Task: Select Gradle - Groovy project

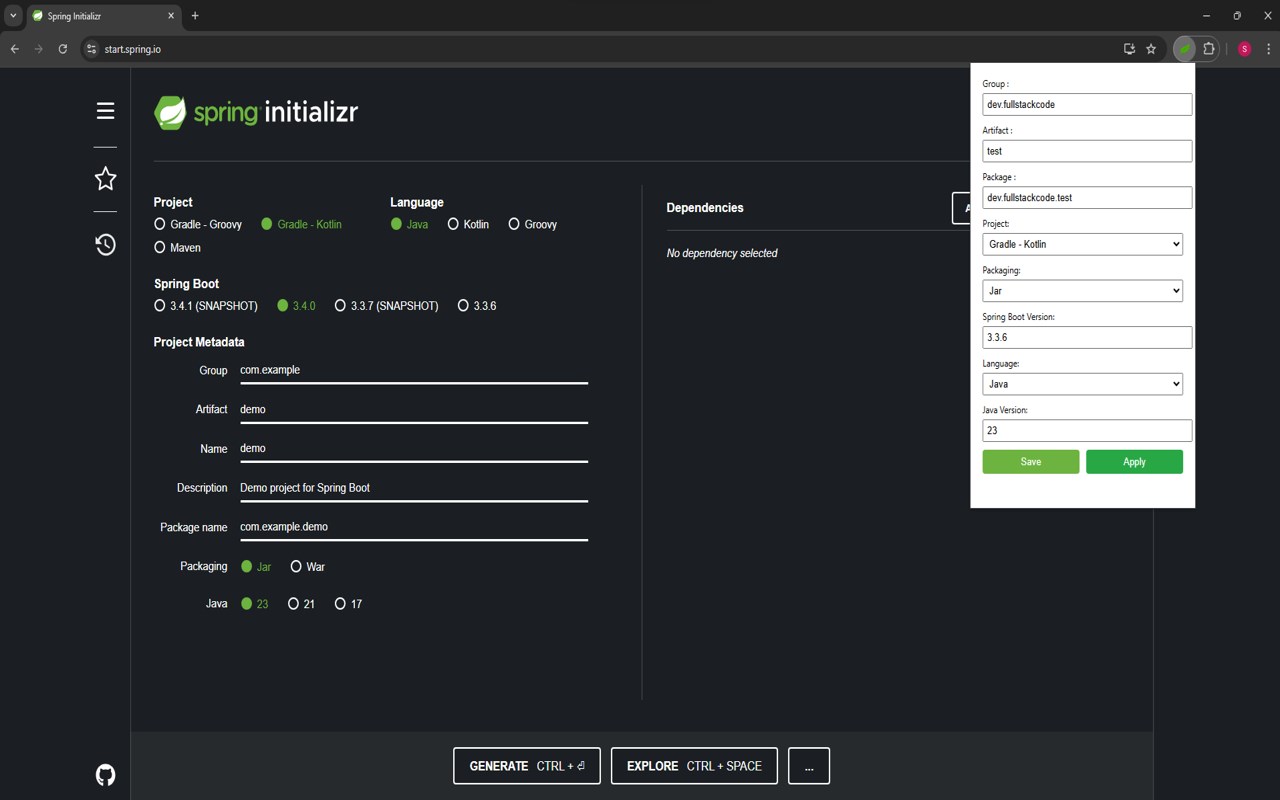Action: click(198, 224)
